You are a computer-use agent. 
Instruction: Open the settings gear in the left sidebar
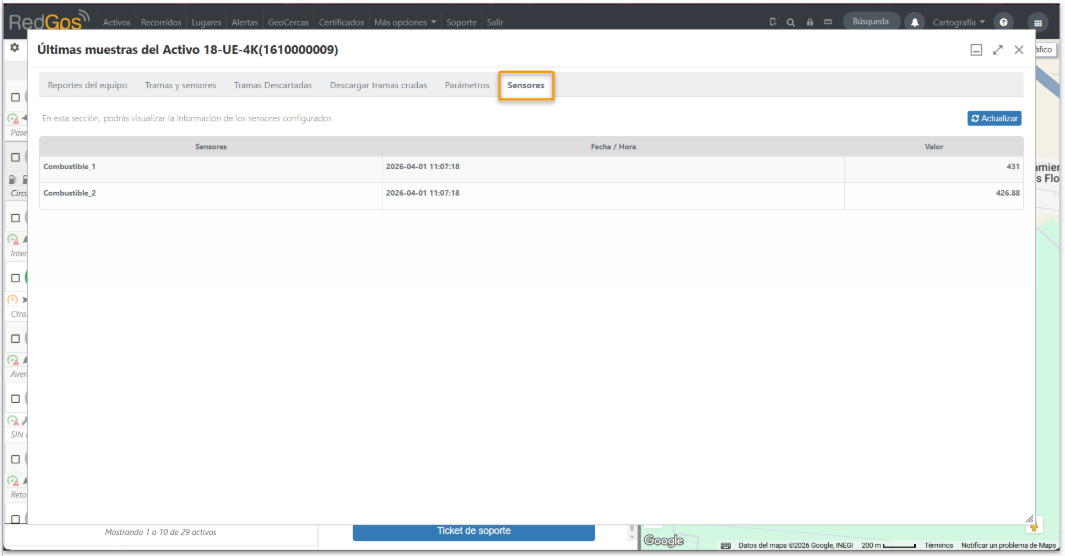[x=14, y=48]
